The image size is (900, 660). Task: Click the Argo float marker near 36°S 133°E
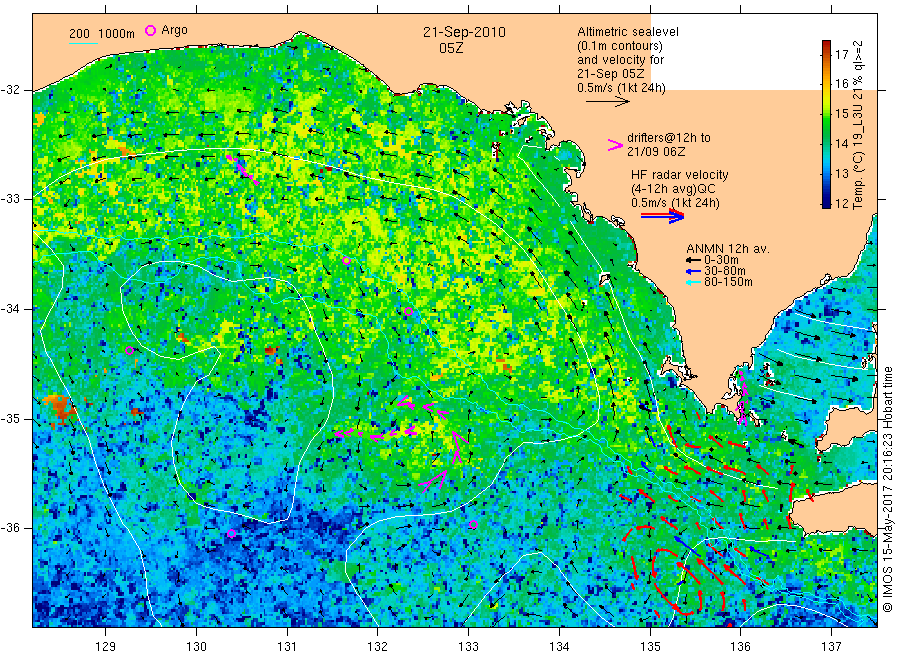coord(474,525)
